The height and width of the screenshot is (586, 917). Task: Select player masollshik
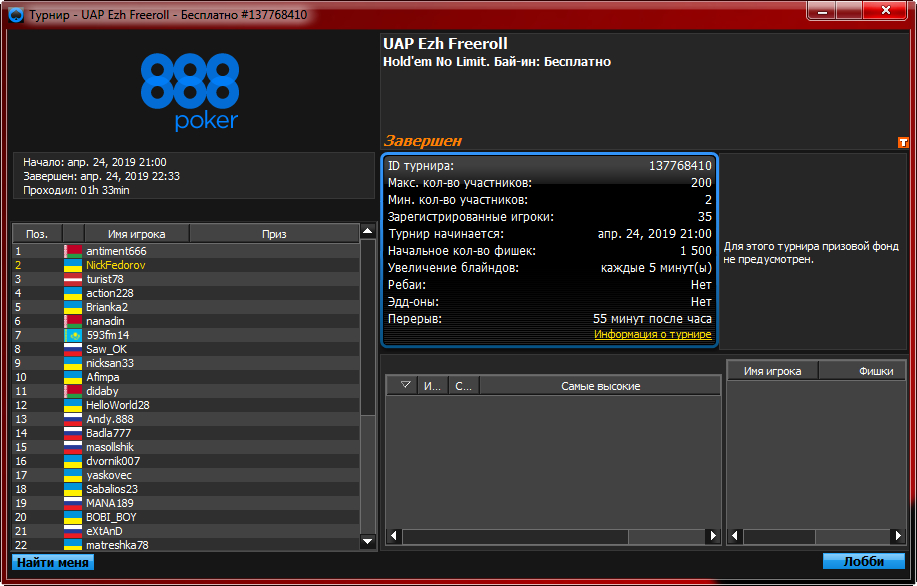[x=186, y=447]
